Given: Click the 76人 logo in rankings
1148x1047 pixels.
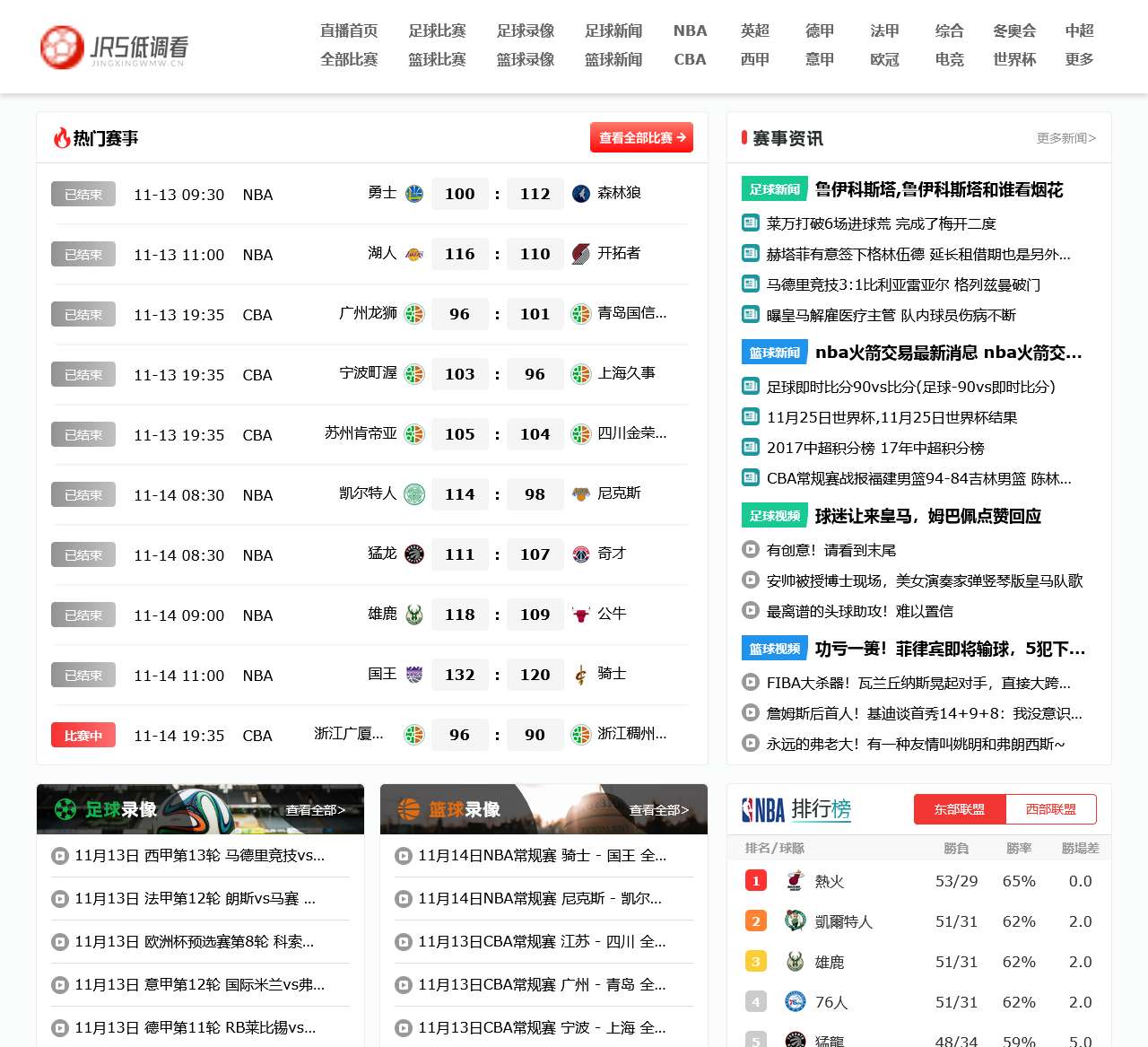Looking at the screenshot, I should [795, 1002].
